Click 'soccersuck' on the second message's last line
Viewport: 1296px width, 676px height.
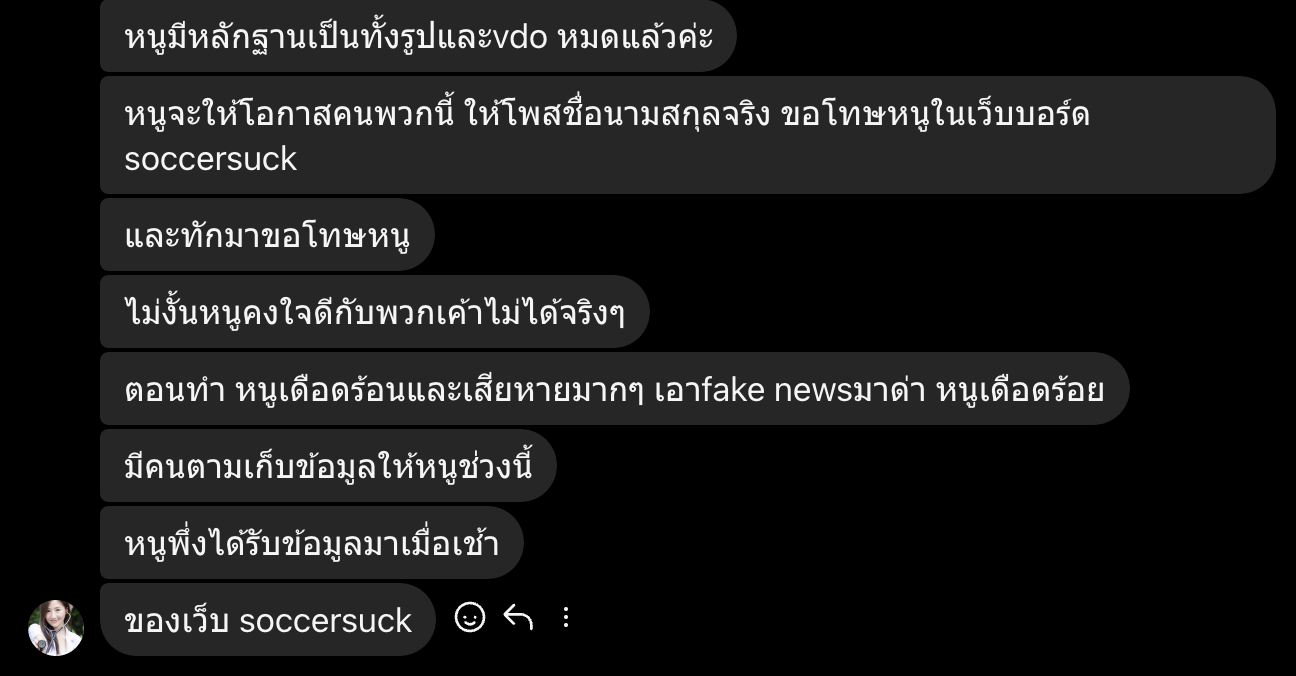(210, 159)
